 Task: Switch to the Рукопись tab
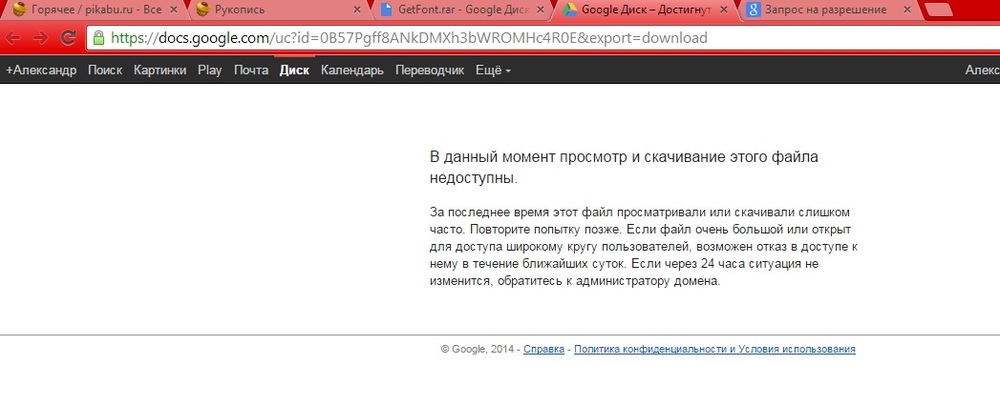(x=270, y=10)
